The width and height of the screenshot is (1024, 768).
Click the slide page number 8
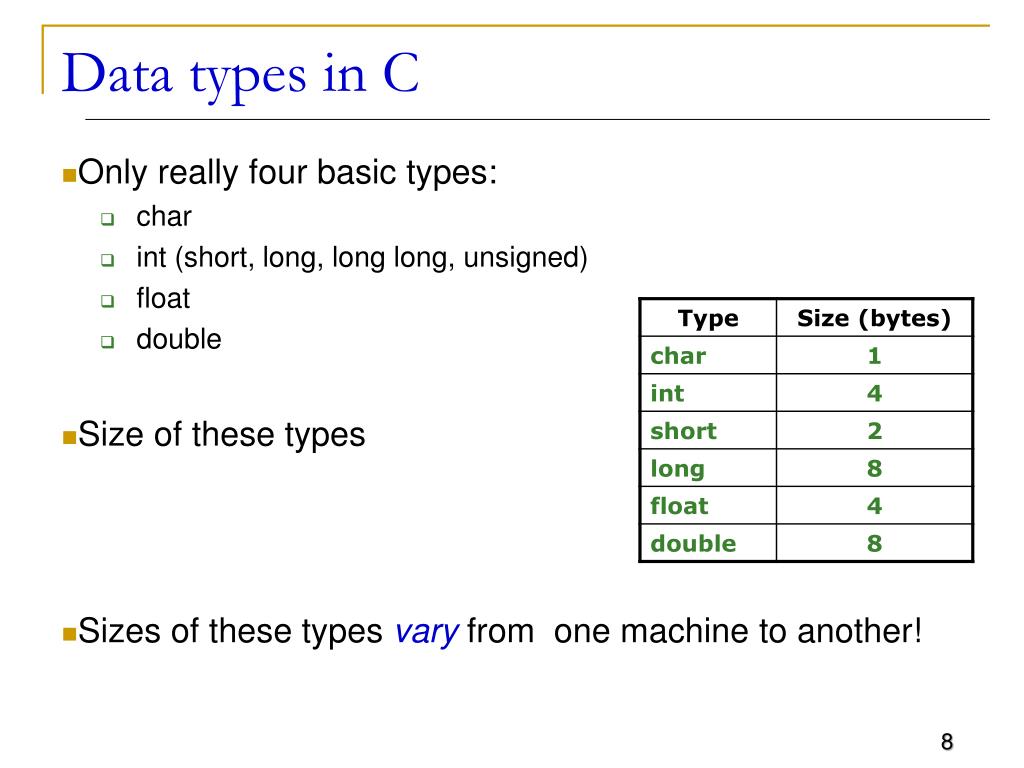[947, 743]
